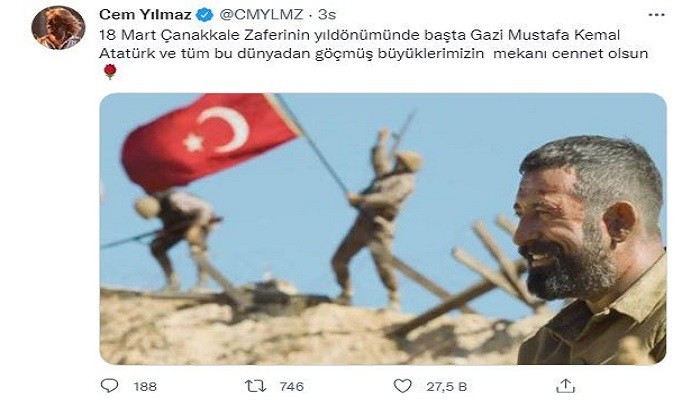
Task: Click the 188 replies count
Action: pos(145,386)
